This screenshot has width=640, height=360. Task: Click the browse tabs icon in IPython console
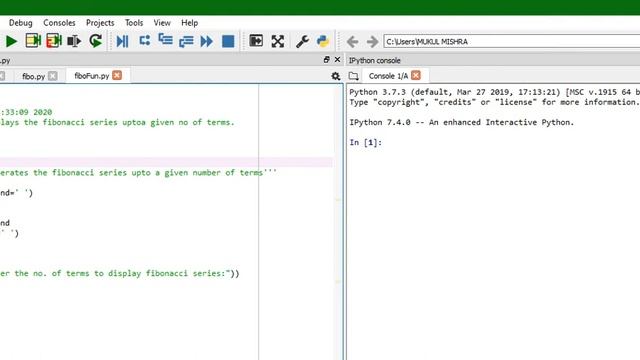[353, 76]
